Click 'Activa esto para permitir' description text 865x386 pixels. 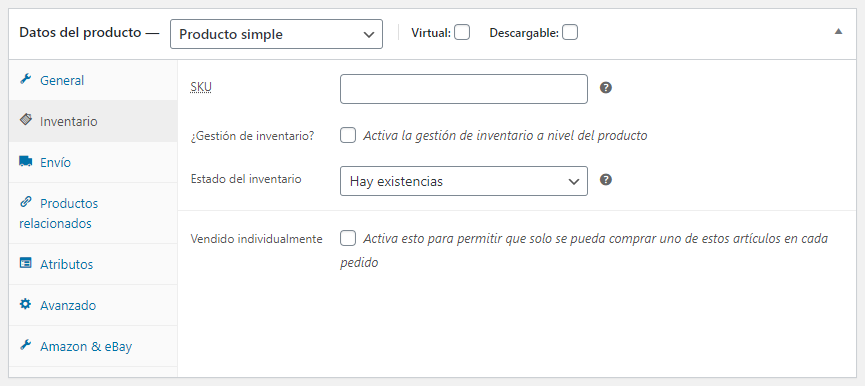584,250
